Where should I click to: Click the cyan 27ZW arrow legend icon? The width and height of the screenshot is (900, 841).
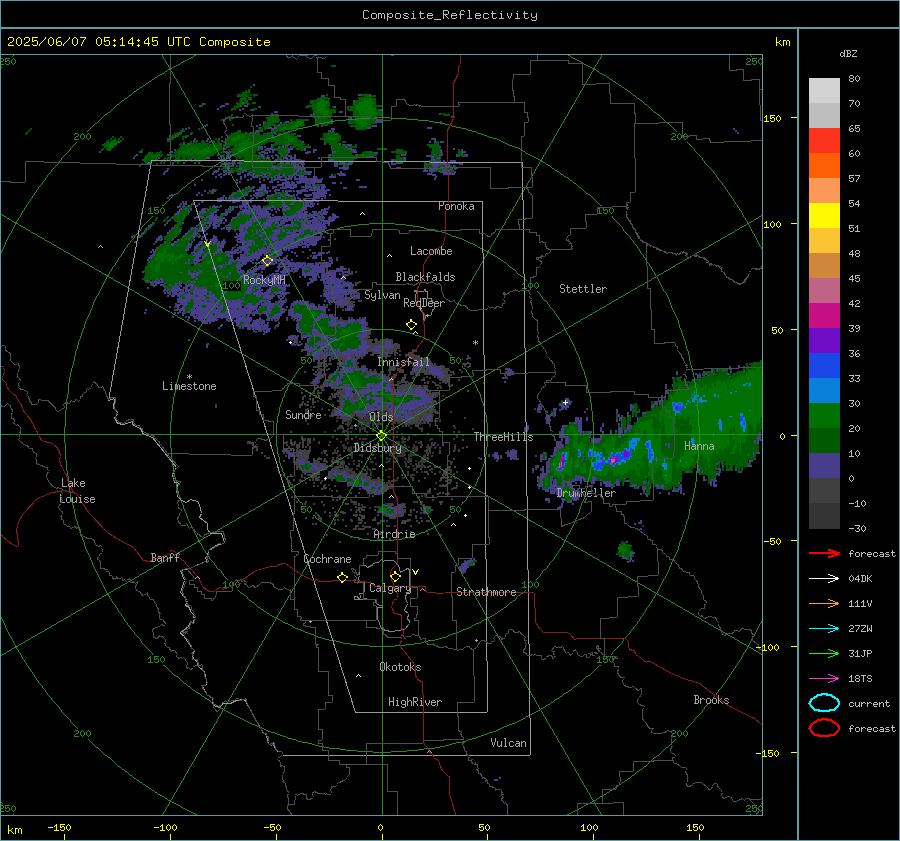click(824, 629)
